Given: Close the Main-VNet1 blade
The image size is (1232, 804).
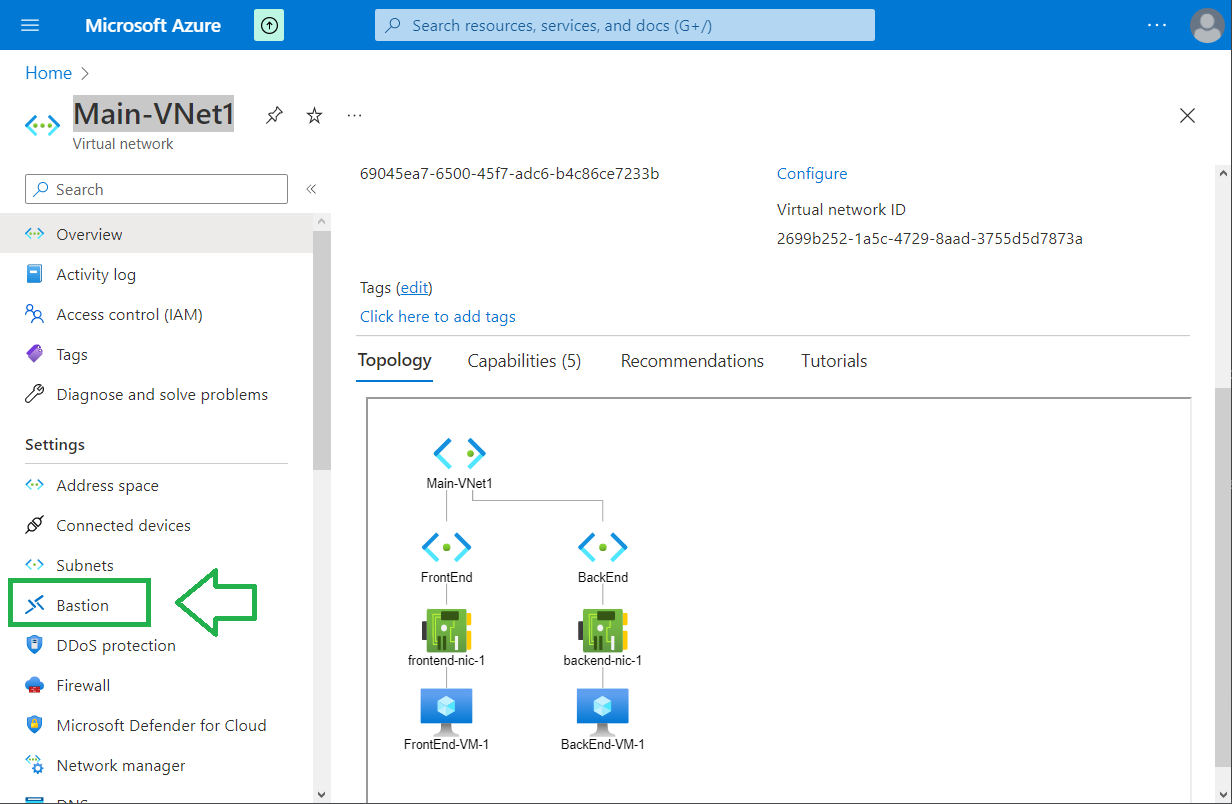Looking at the screenshot, I should point(1187,116).
